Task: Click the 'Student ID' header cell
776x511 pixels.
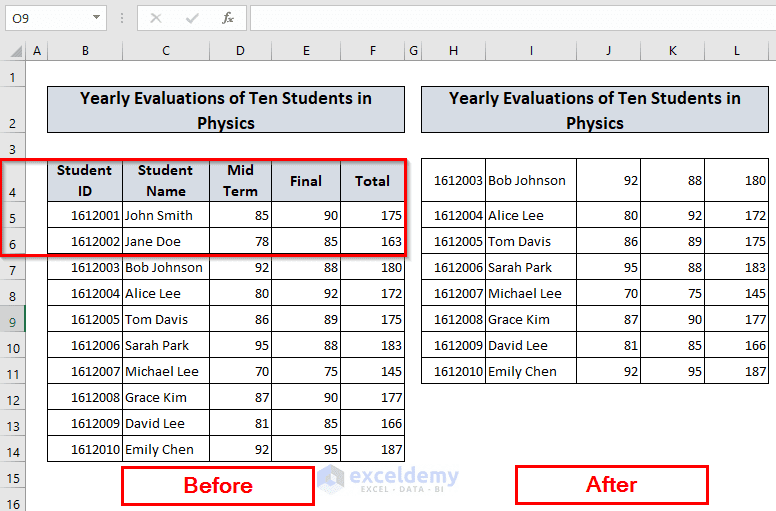Action: point(85,181)
